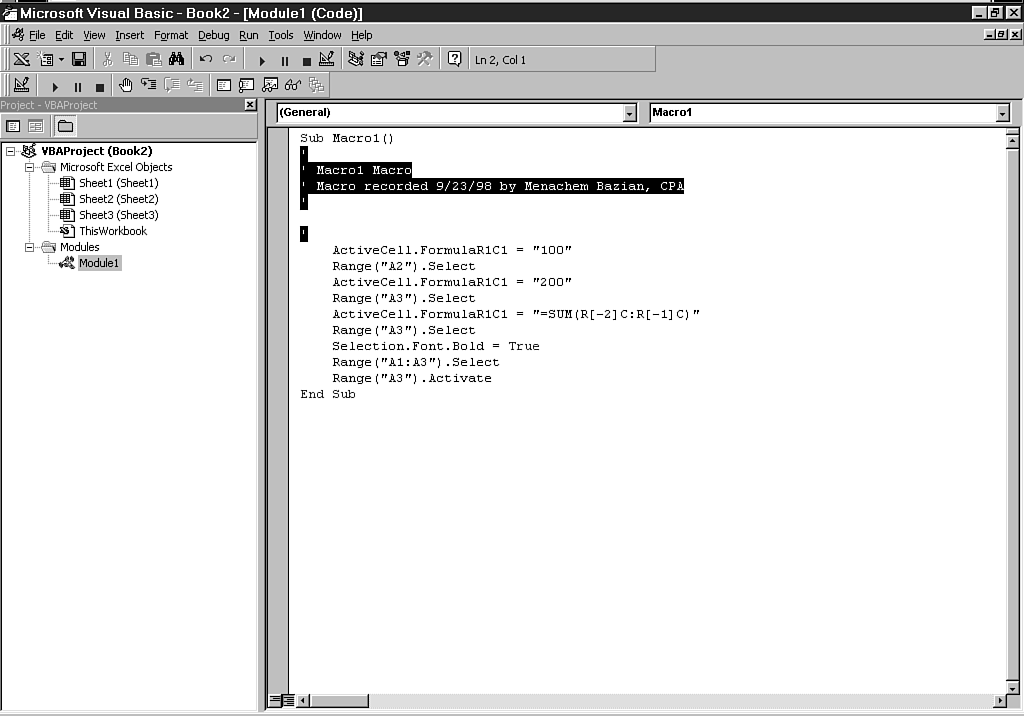The width and height of the screenshot is (1024, 716).
Task: Click the Help question mark icon
Action: coord(454,60)
